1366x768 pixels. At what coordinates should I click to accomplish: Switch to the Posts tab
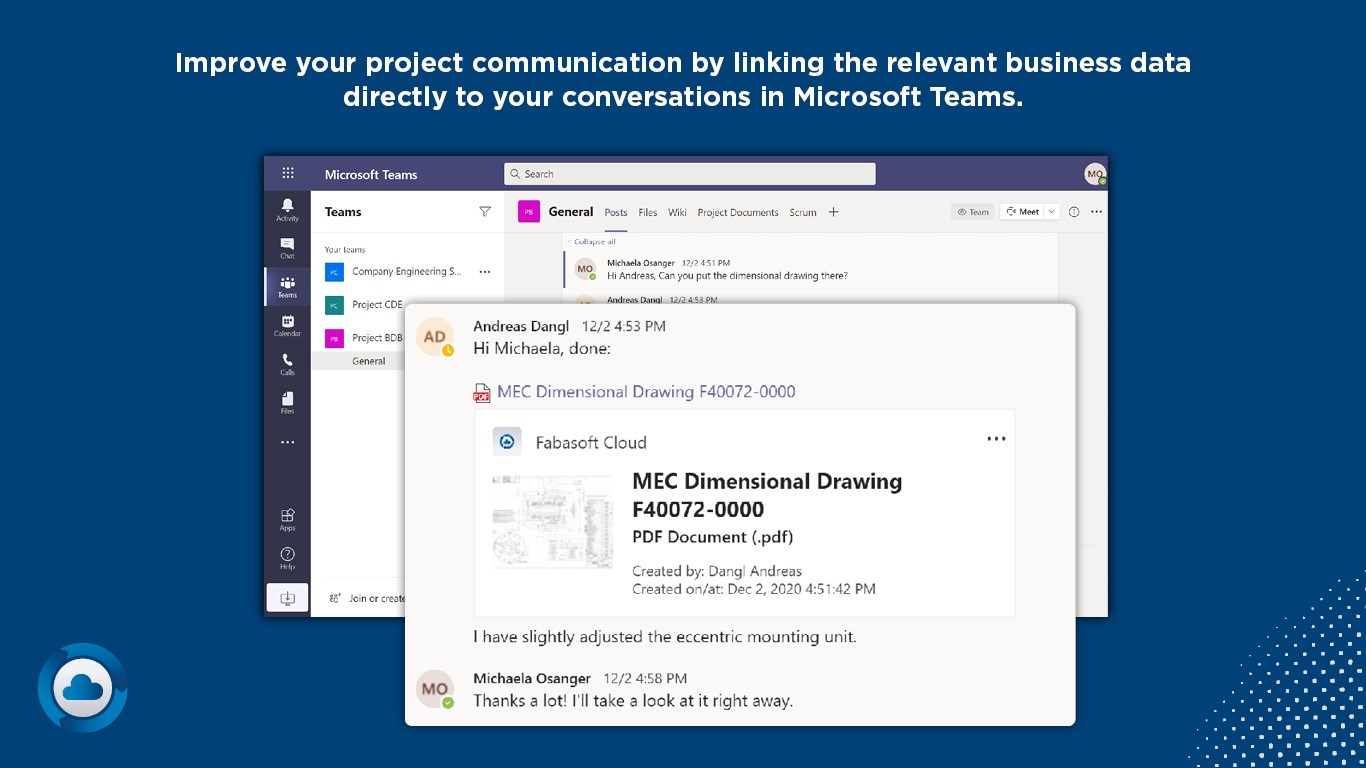click(616, 212)
